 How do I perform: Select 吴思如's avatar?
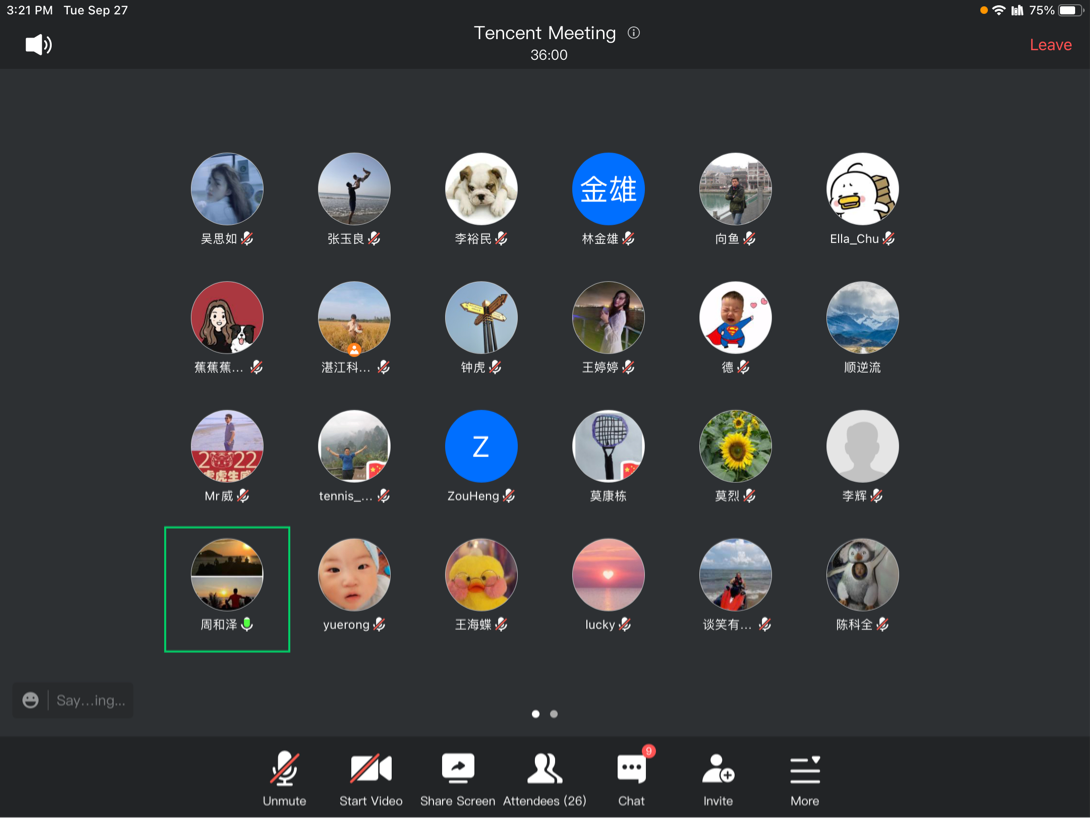click(x=227, y=189)
